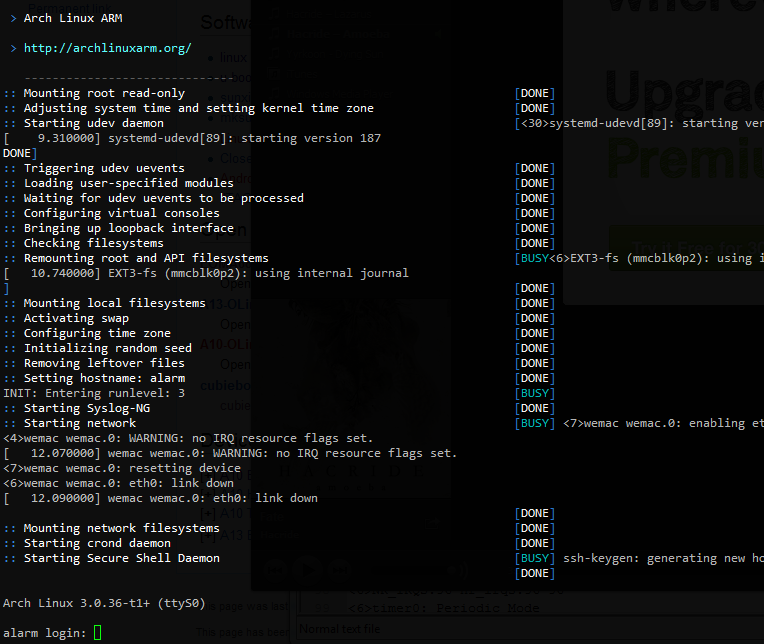
Task: Skip to next track in media player
Action: pyautogui.click(x=340, y=569)
